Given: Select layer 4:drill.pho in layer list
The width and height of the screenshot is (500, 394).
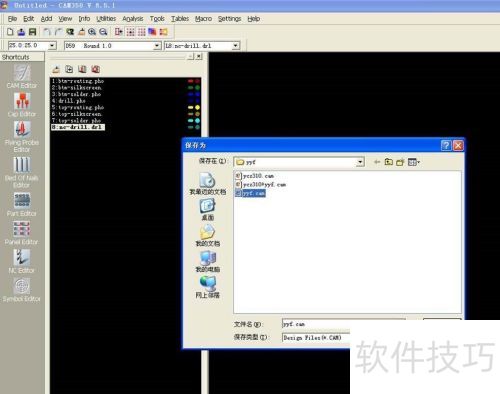Looking at the screenshot, I should pyautogui.click(x=69, y=101).
